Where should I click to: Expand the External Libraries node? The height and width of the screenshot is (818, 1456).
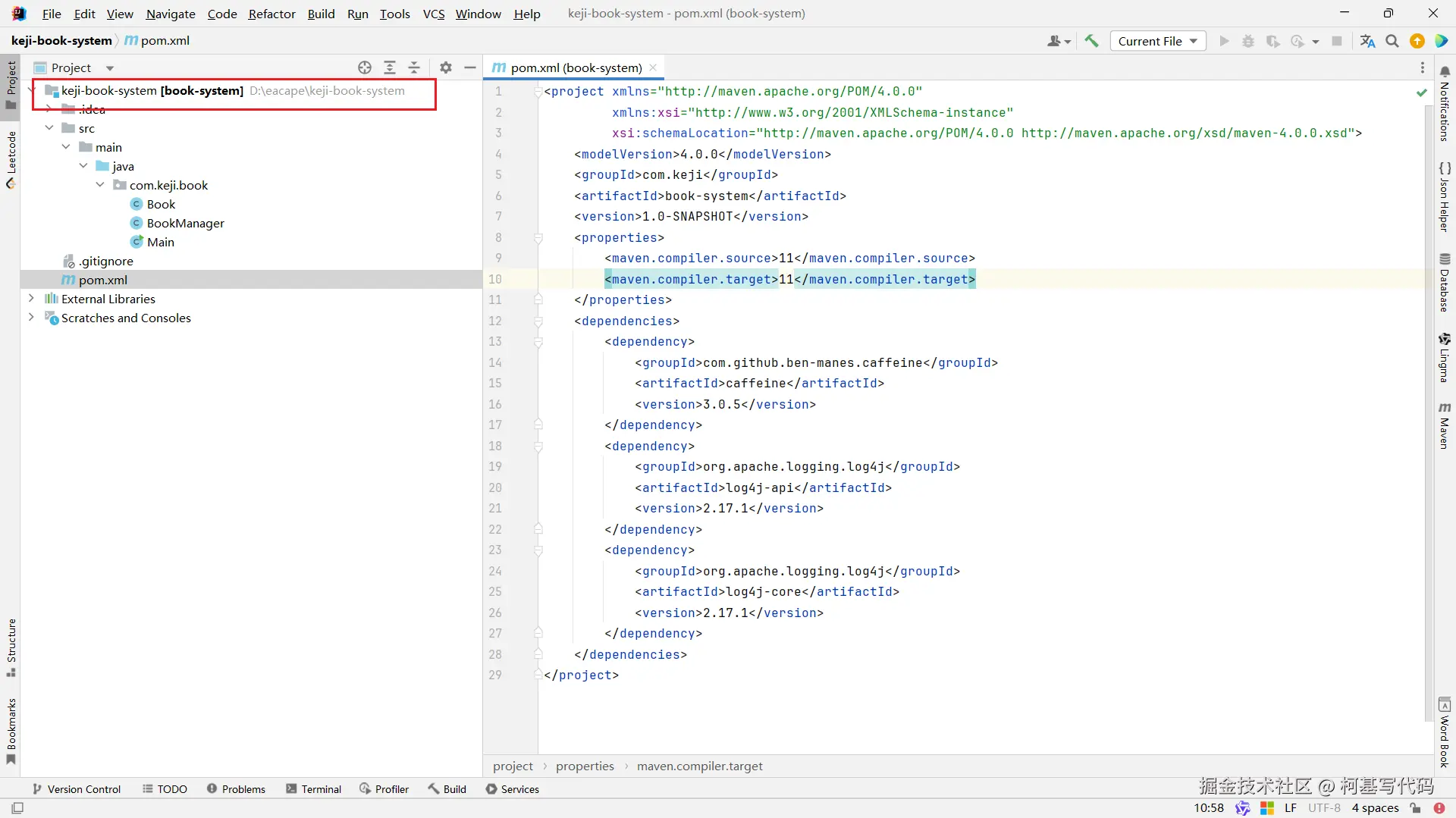point(31,299)
